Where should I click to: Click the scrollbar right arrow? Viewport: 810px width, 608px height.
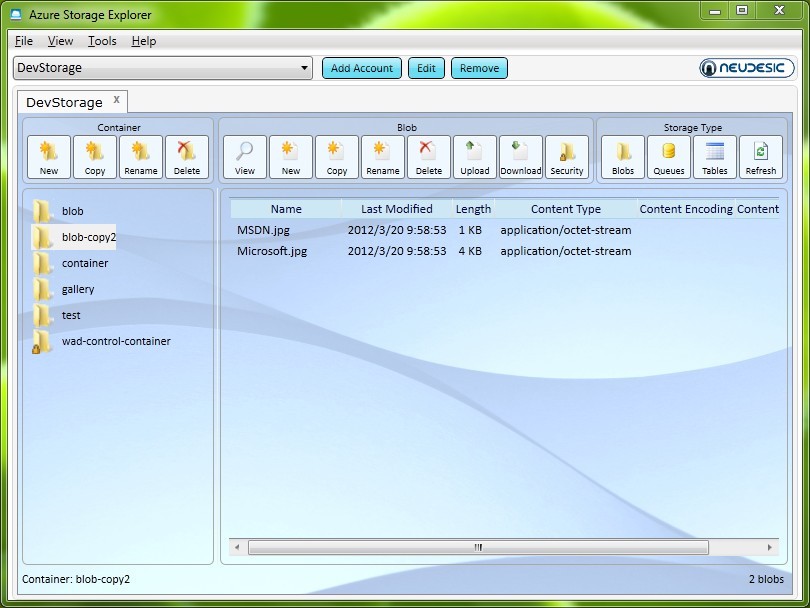click(x=770, y=547)
